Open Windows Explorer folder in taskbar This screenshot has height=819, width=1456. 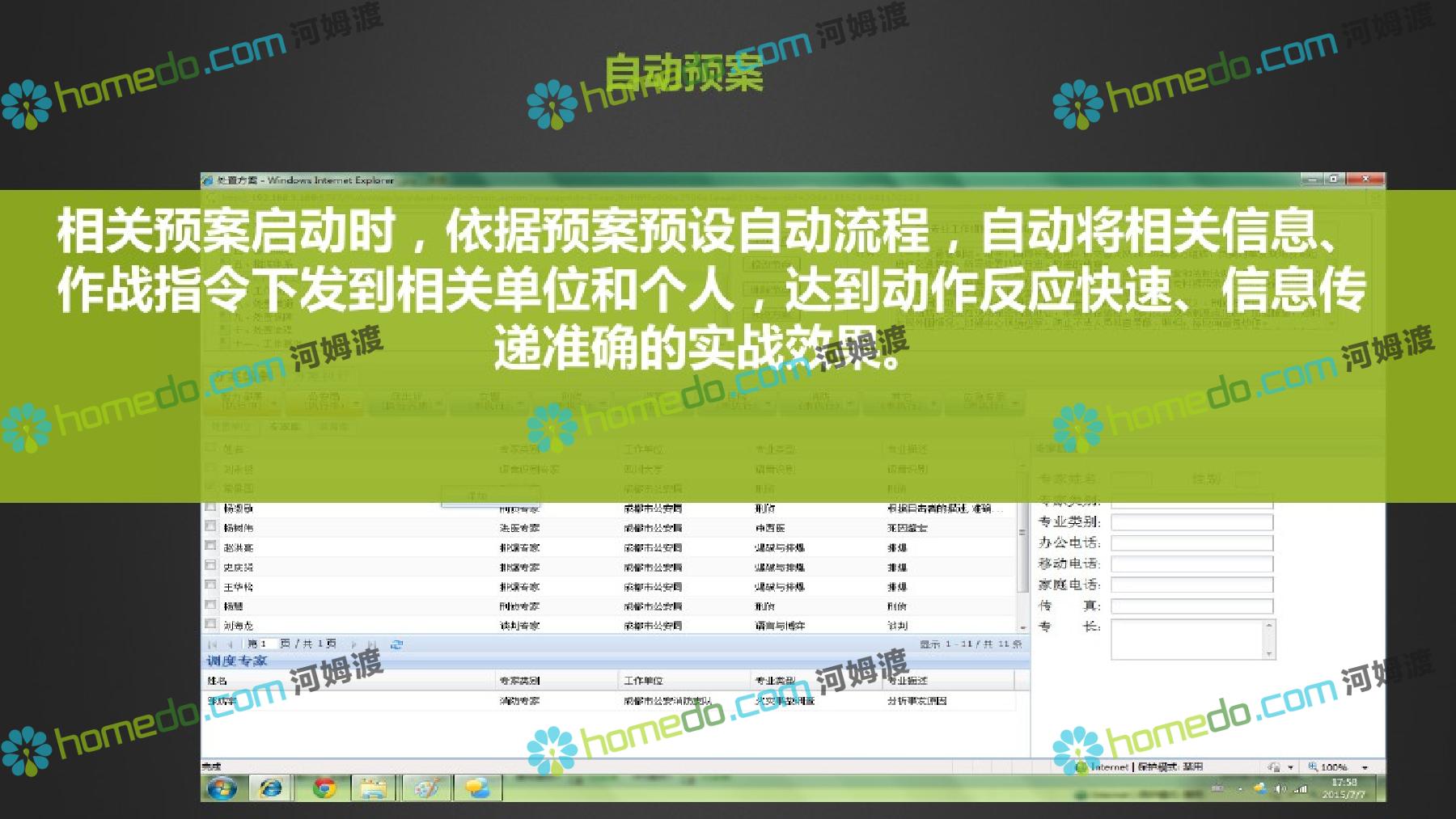point(373,788)
